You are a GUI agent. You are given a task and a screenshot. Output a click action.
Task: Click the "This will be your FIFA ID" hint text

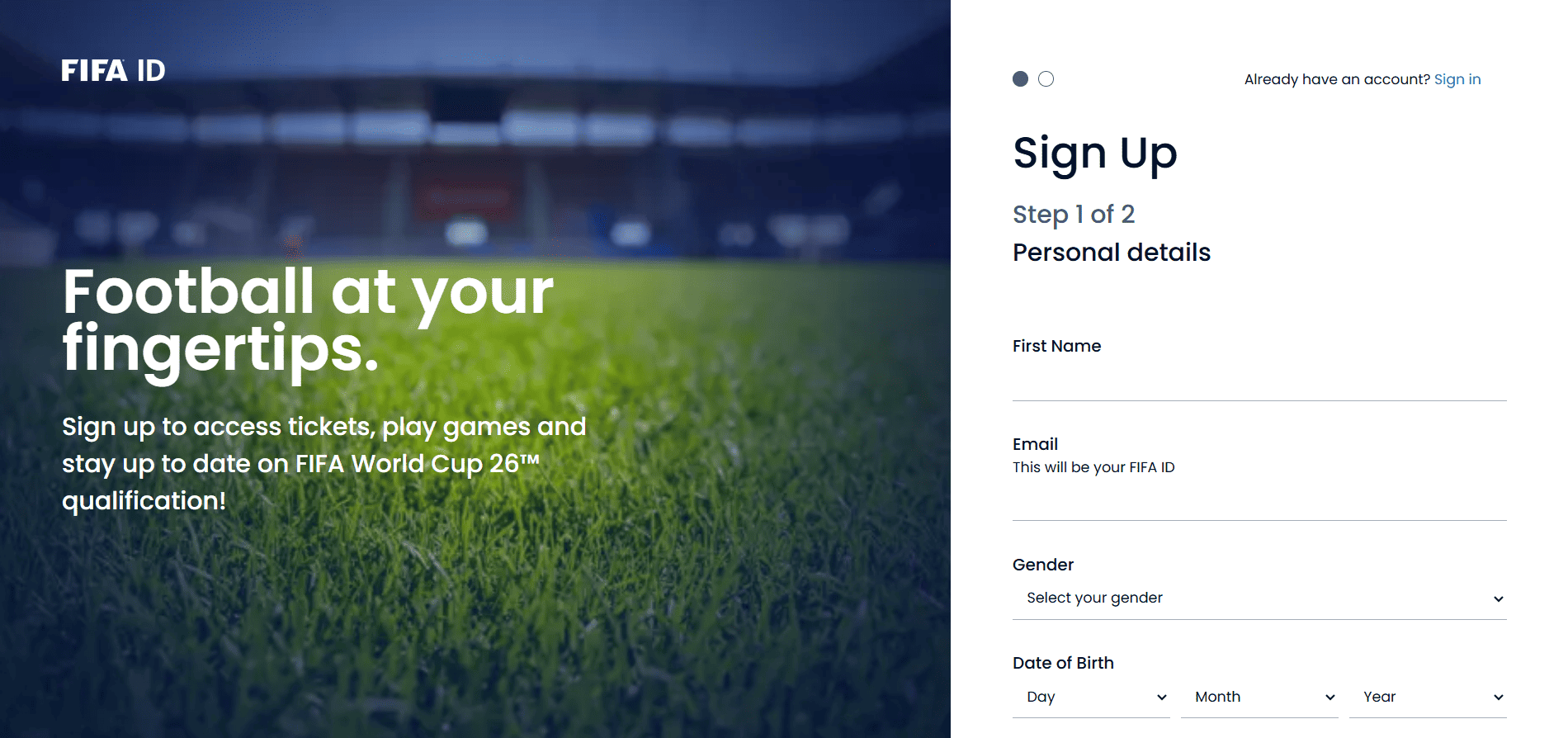(x=1094, y=466)
